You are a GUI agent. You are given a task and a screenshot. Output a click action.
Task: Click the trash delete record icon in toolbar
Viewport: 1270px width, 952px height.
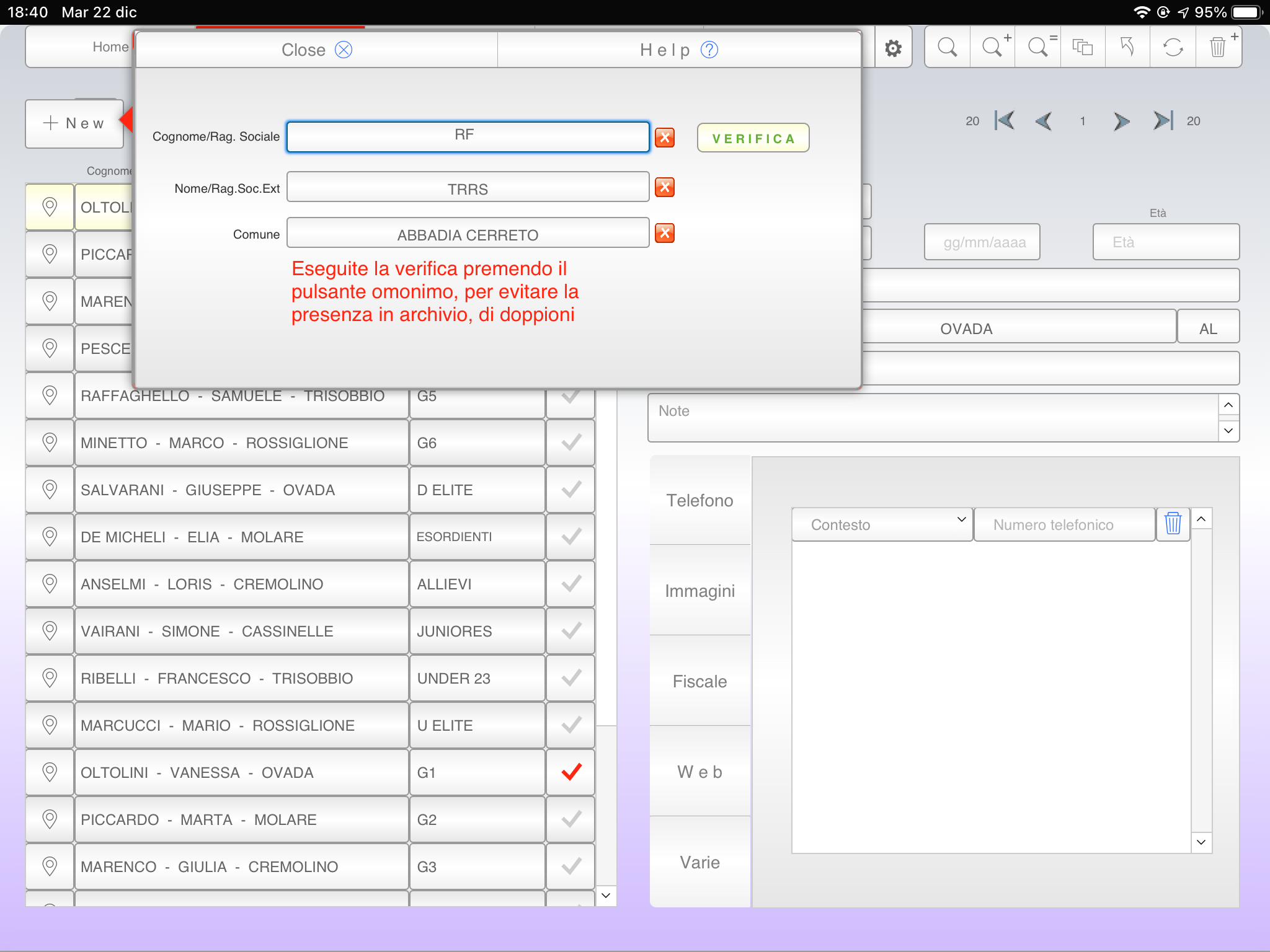click(1218, 47)
